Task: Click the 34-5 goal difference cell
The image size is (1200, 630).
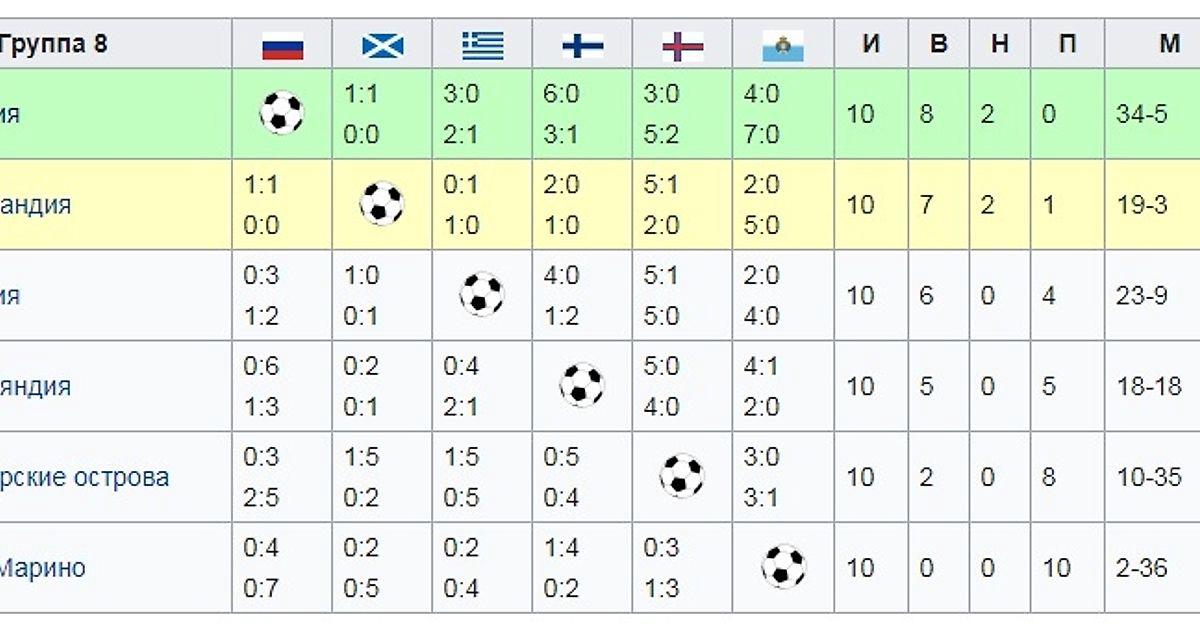Action: click(x=1142, y=114)
